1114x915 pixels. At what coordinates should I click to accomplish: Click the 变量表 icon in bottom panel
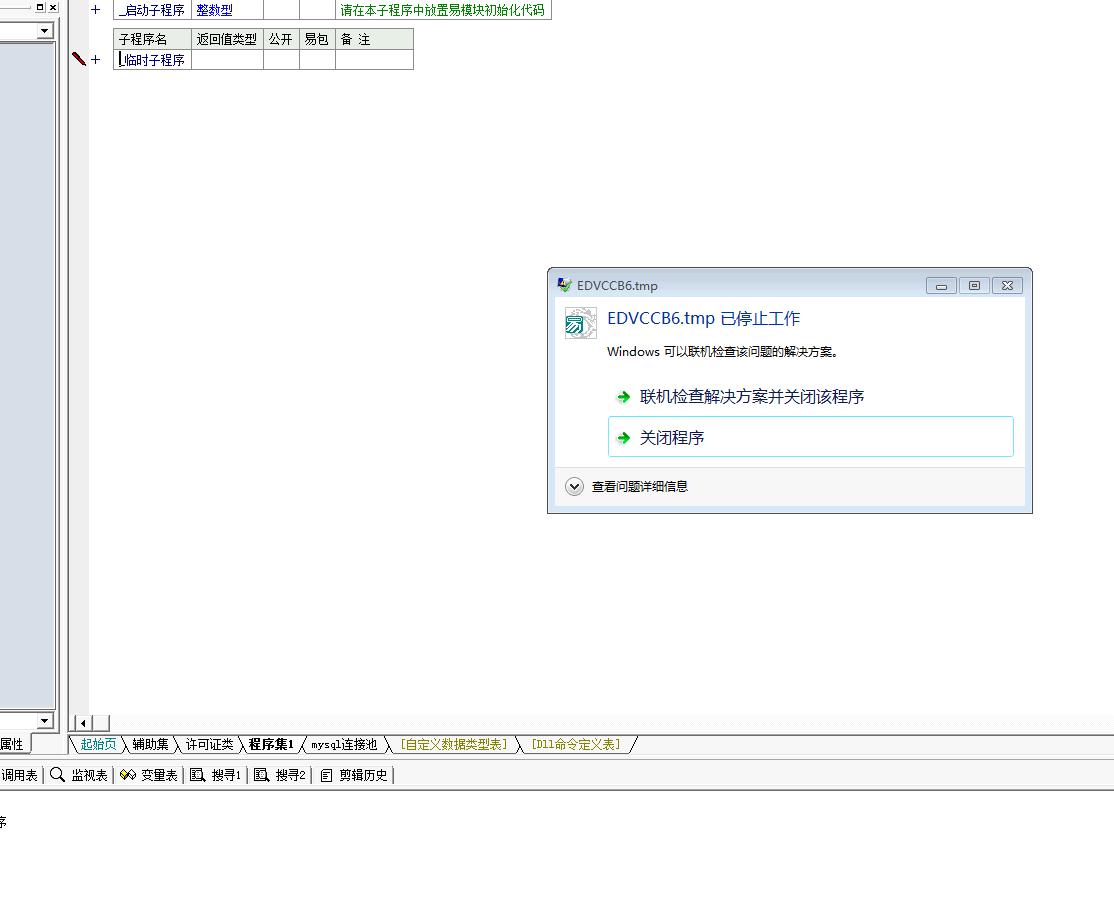[128, 775]
